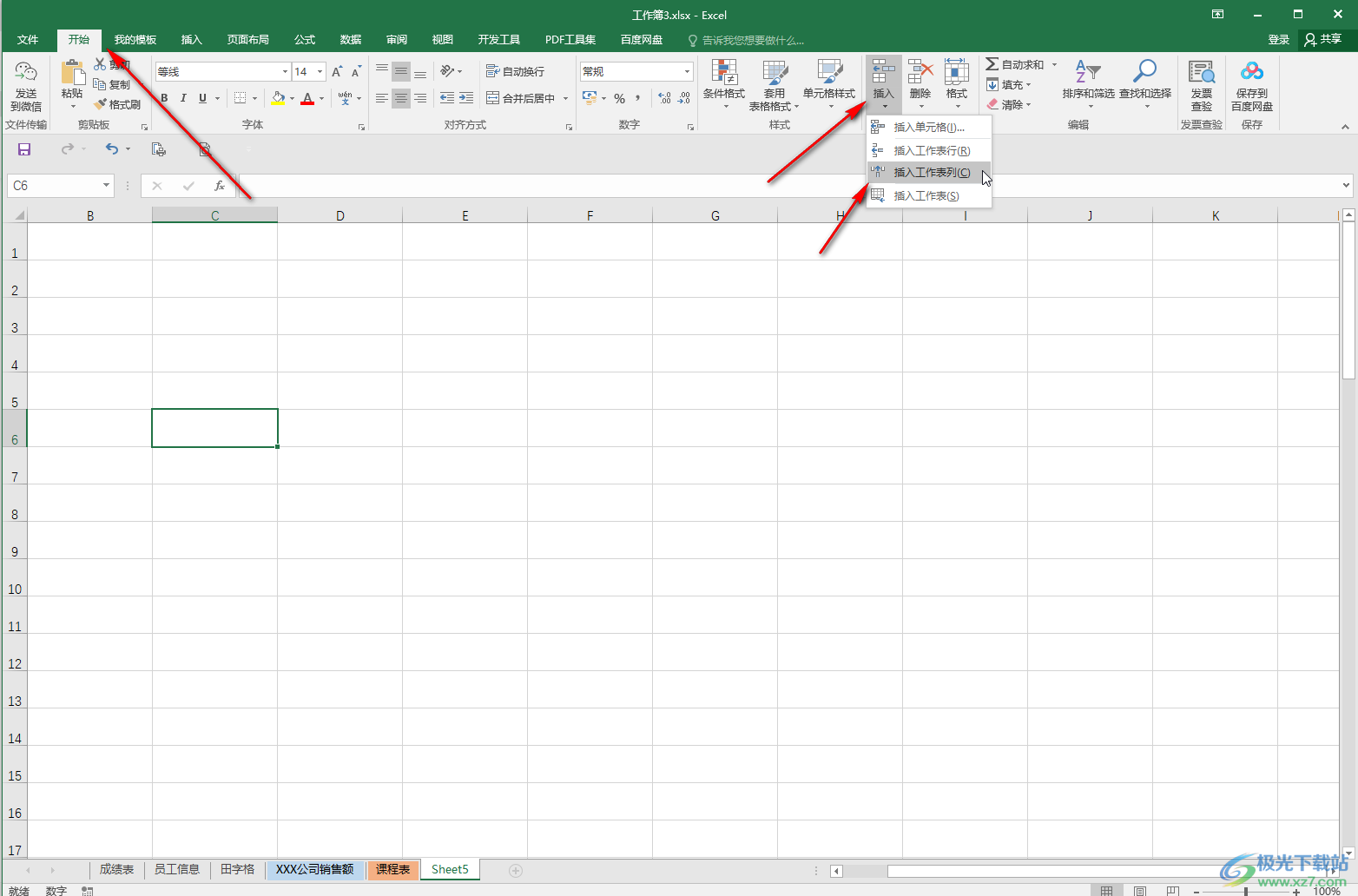
Task: Click the 删除 delete cells icon
Action: pos(920,73)
